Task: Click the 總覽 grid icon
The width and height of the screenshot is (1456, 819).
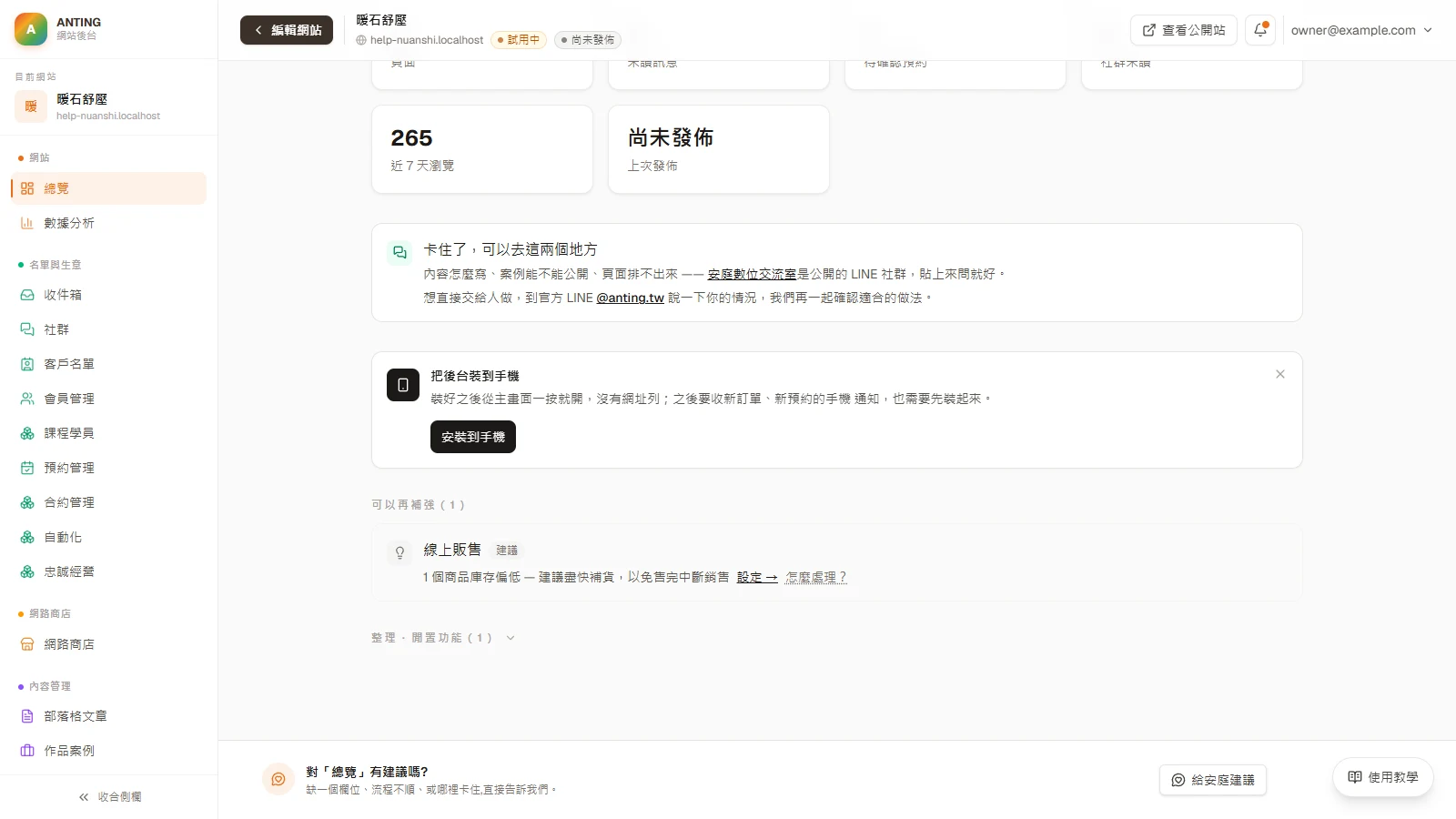Action: [27, 188]
